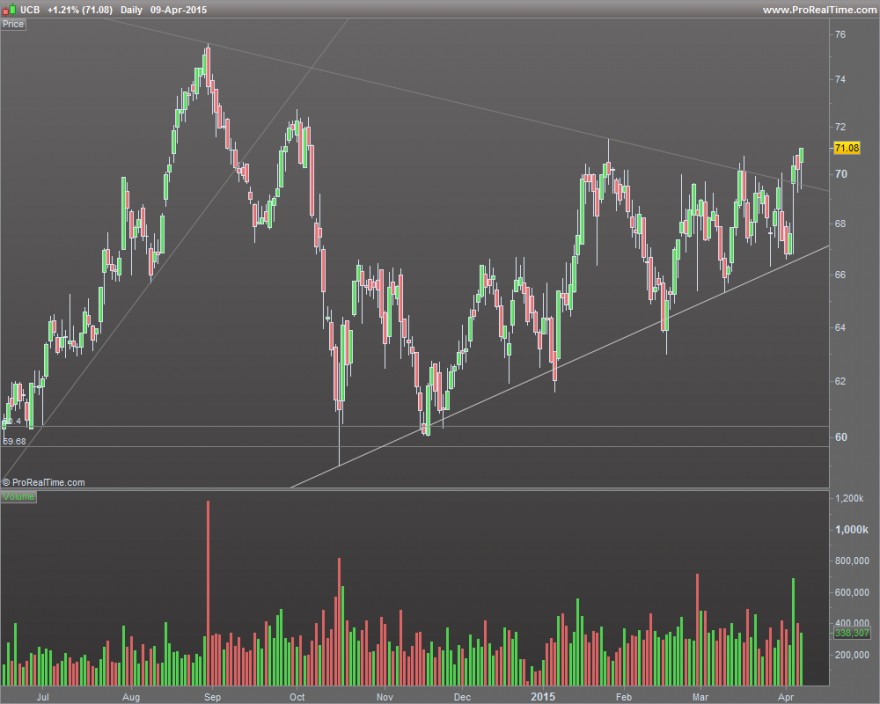This screenshot has height=704, width=880.
Task: Click the Feb month label
Action: [x=624, y=697]
